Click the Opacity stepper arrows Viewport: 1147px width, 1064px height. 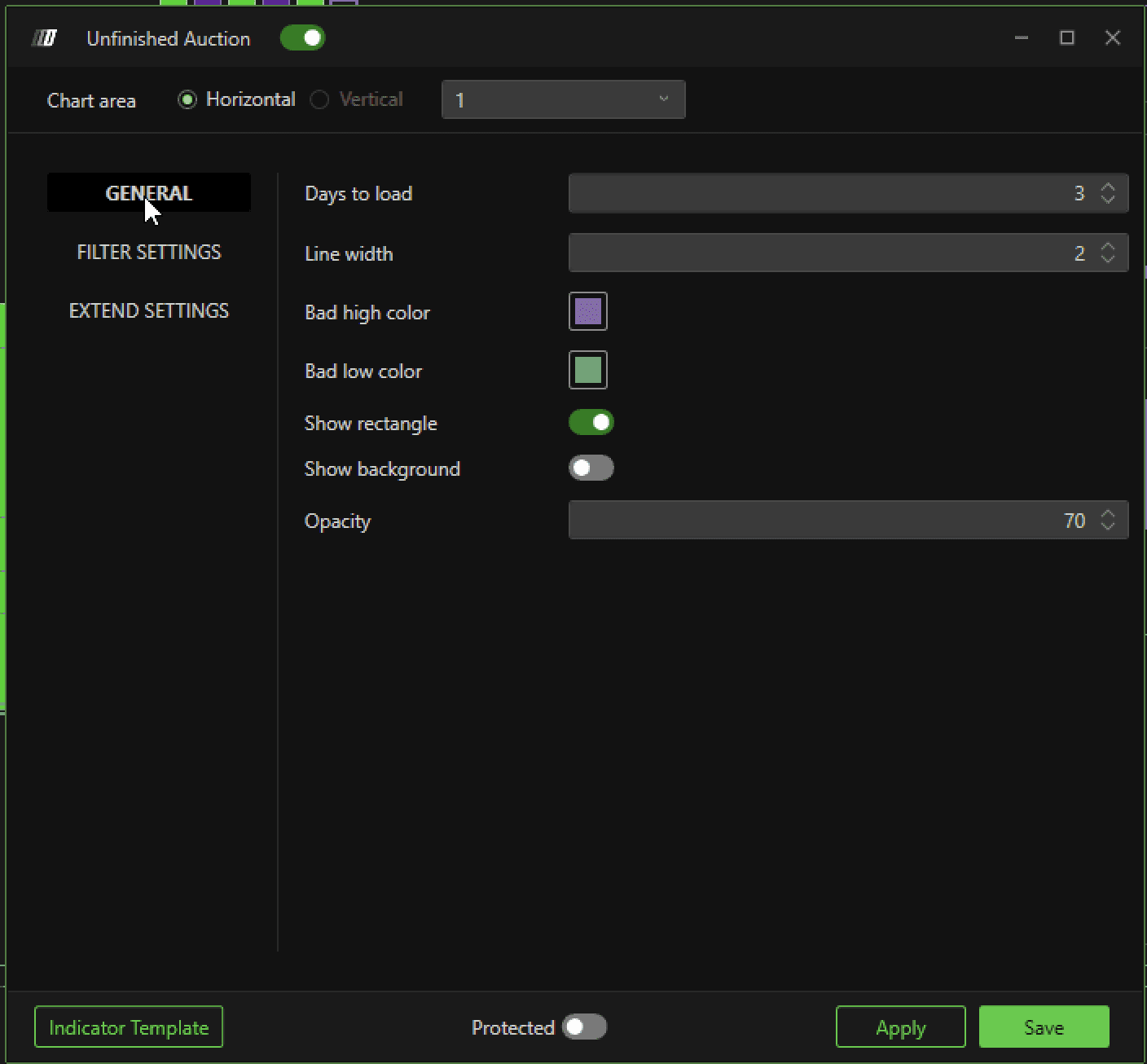[1108, 520]
